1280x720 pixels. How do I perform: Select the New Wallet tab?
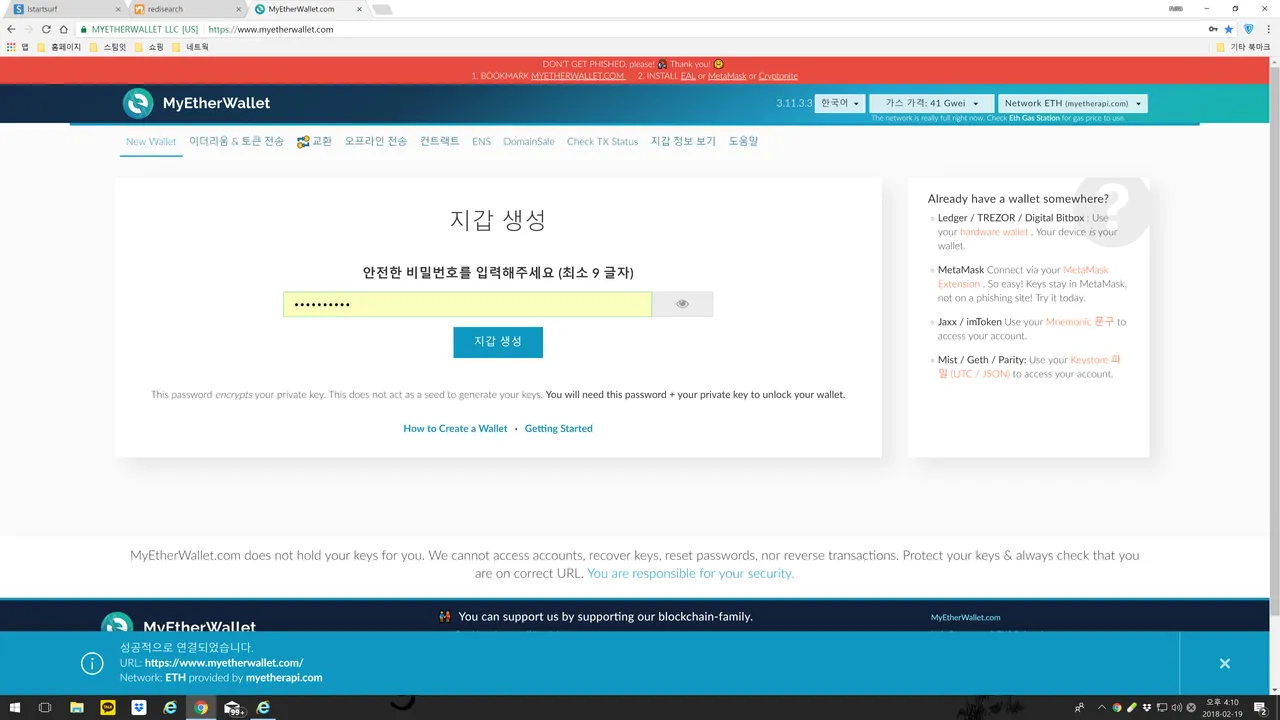151,142
